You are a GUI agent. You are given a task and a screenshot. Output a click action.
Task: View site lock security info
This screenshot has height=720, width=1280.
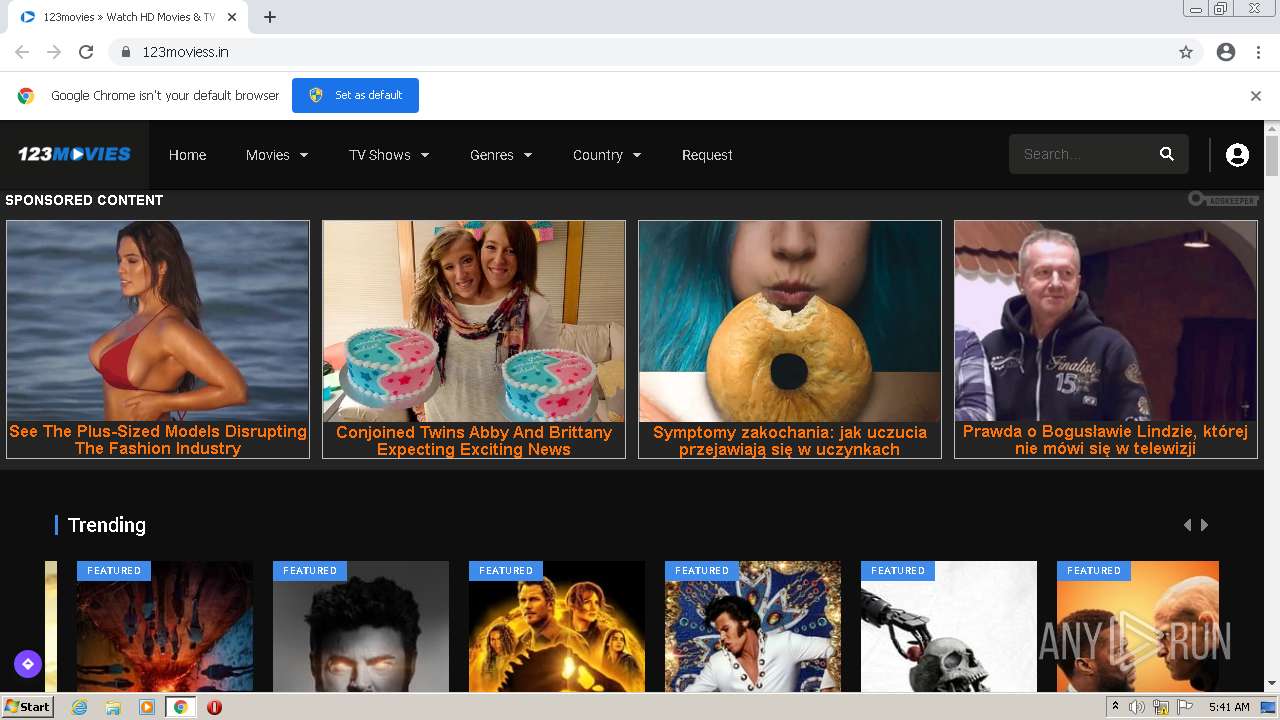[x=126, y=52]
